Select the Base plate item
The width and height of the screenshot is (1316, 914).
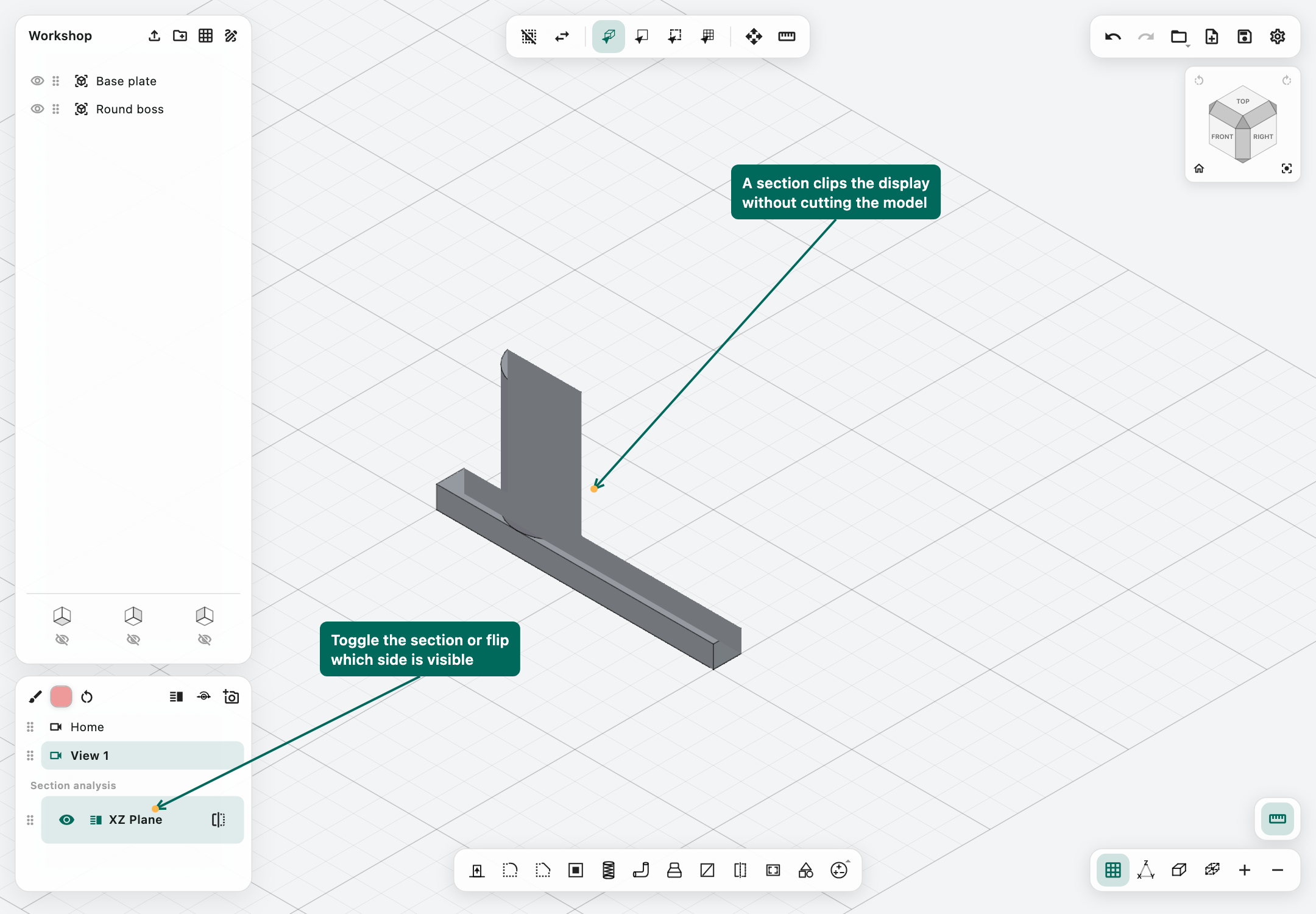(126, 81)
